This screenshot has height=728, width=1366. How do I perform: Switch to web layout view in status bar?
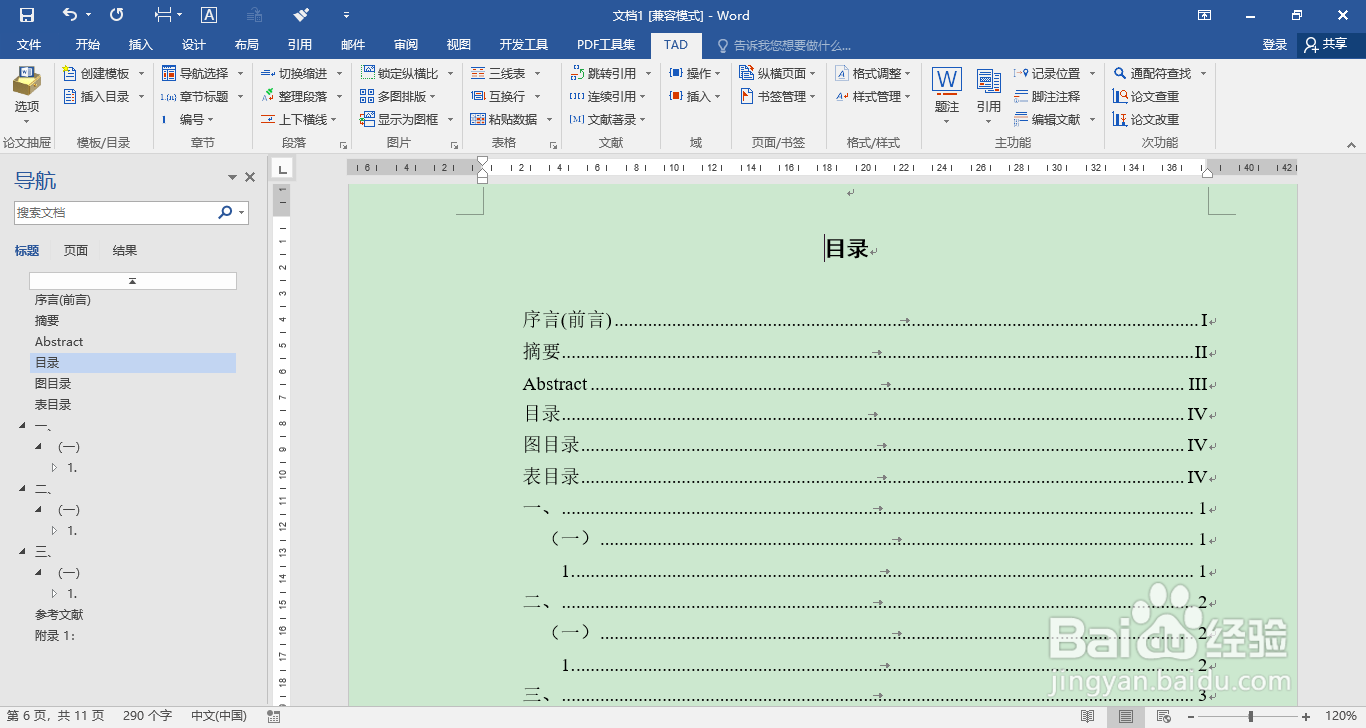[x=1163, y=716]
